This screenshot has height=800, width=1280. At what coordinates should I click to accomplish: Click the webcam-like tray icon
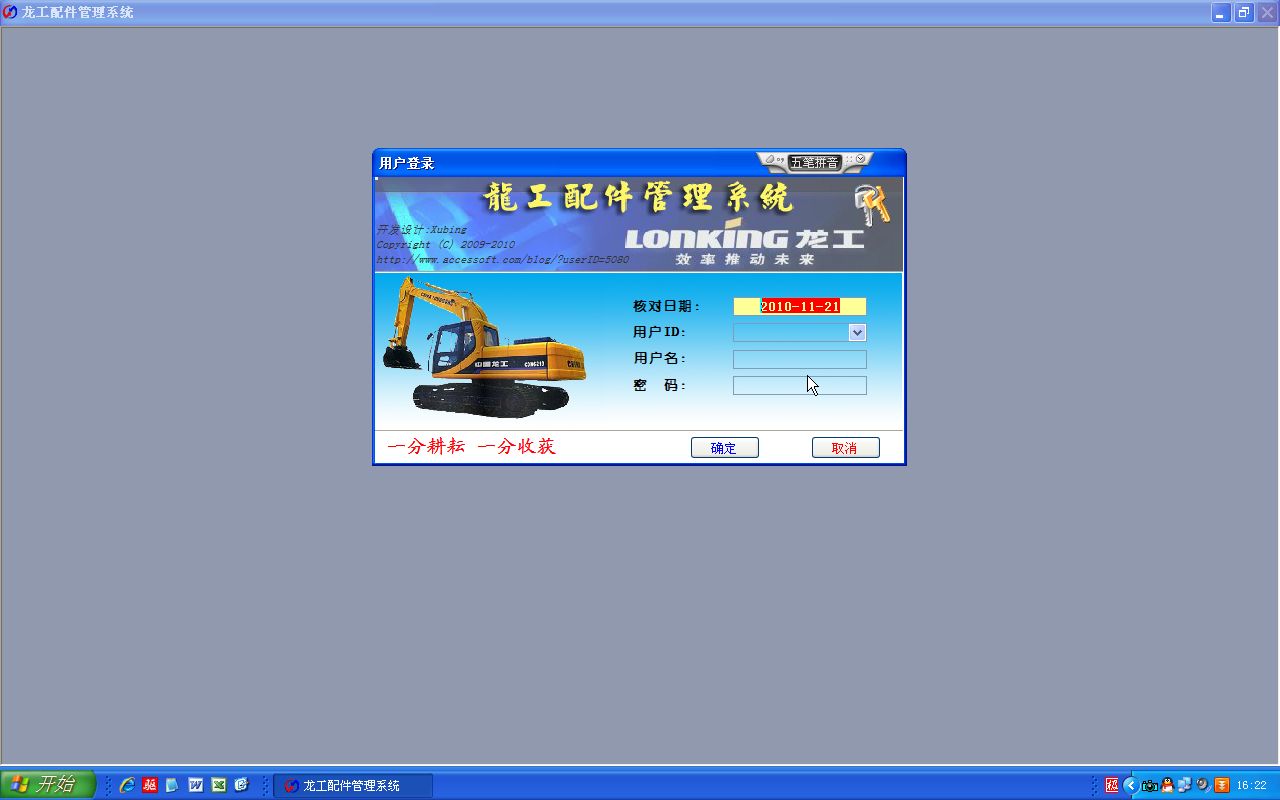point(1203,785)
